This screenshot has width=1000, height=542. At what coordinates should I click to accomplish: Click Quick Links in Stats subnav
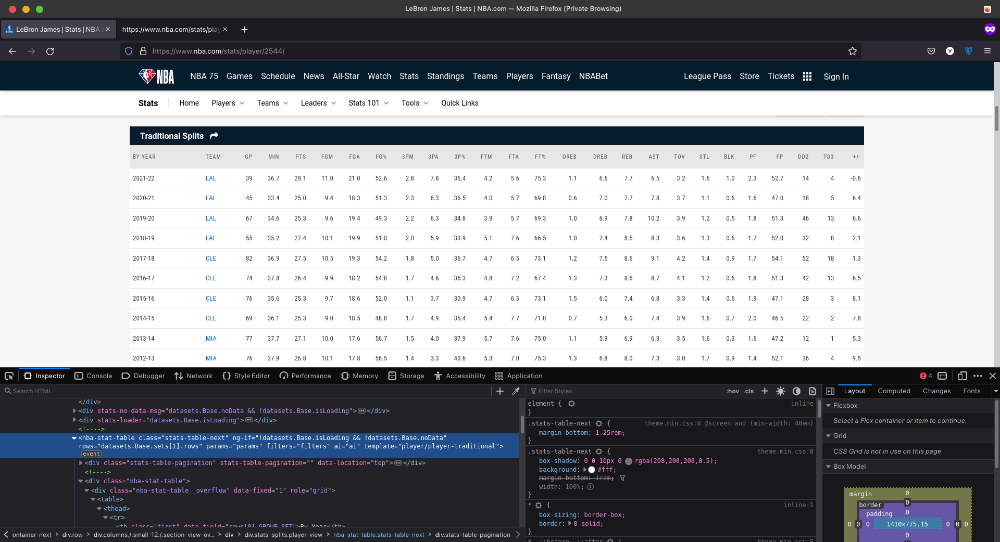pyautogui.click(x=459, y=103)
